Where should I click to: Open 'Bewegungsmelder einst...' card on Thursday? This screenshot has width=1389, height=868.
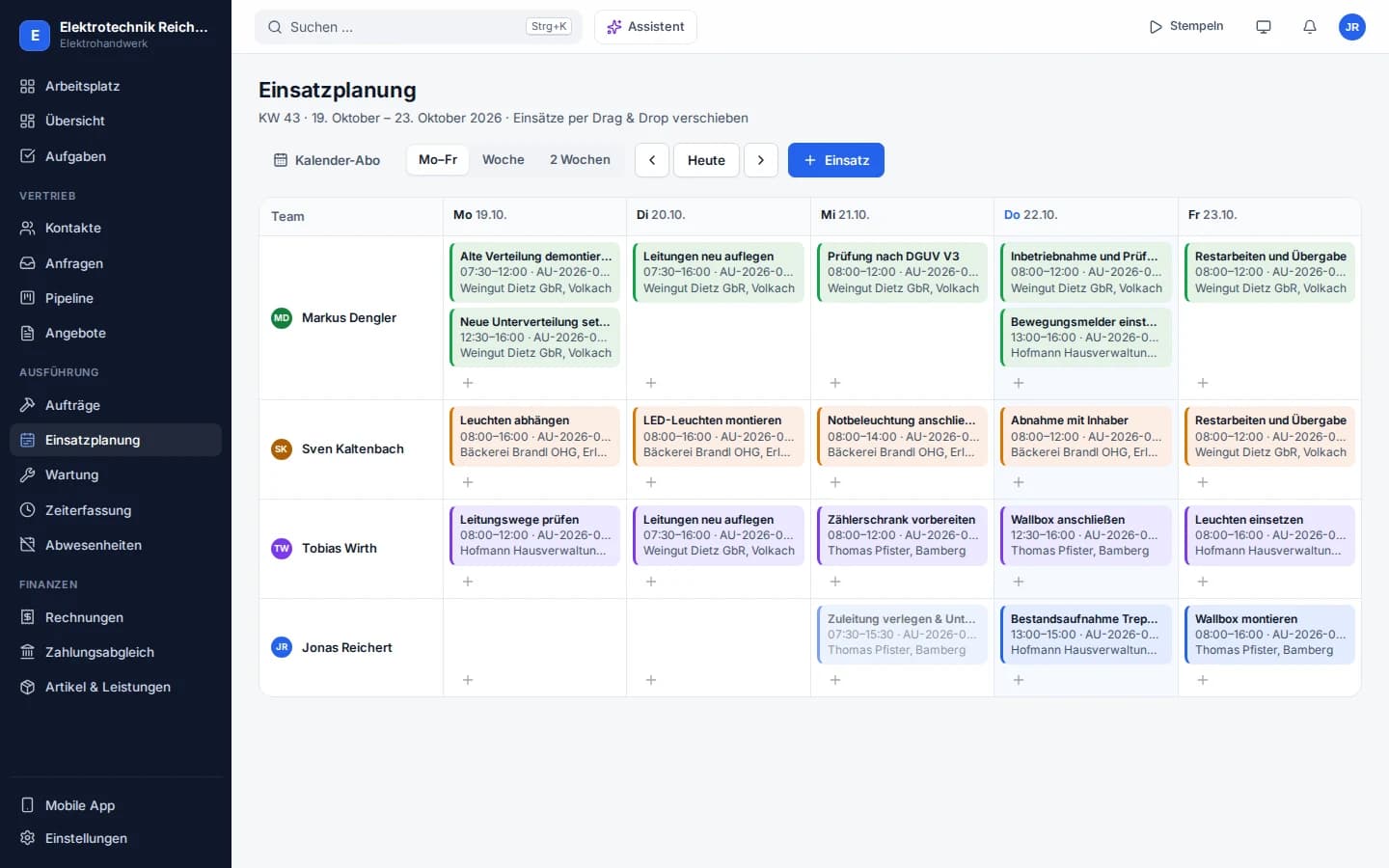(x=1086, y=338)
